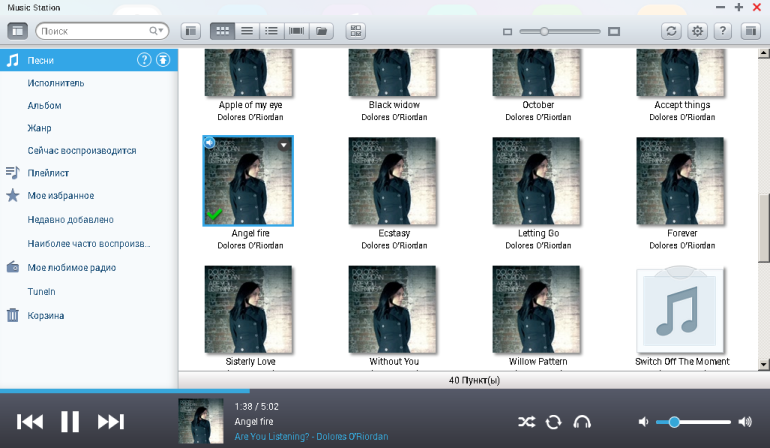This screenshot has width=770, height=448.
Task: Select the Without You thumbnail
Action: (392, 309)
